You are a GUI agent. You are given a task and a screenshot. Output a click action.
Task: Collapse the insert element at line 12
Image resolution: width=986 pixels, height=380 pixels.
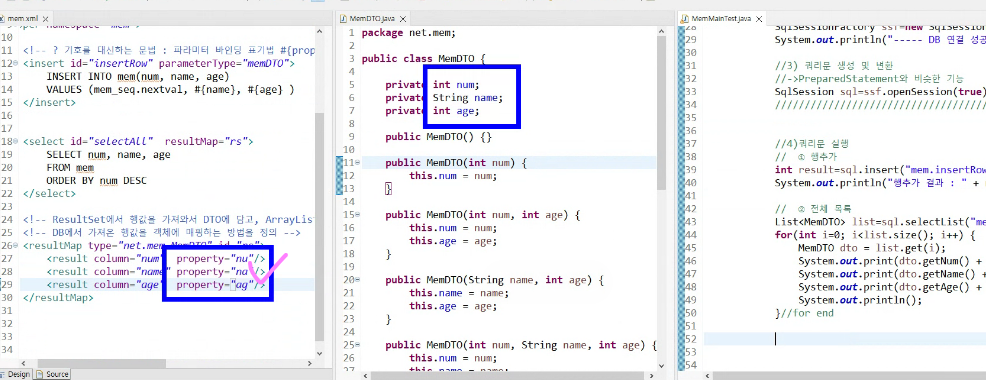pyautogui.click(x=16, y=64)
